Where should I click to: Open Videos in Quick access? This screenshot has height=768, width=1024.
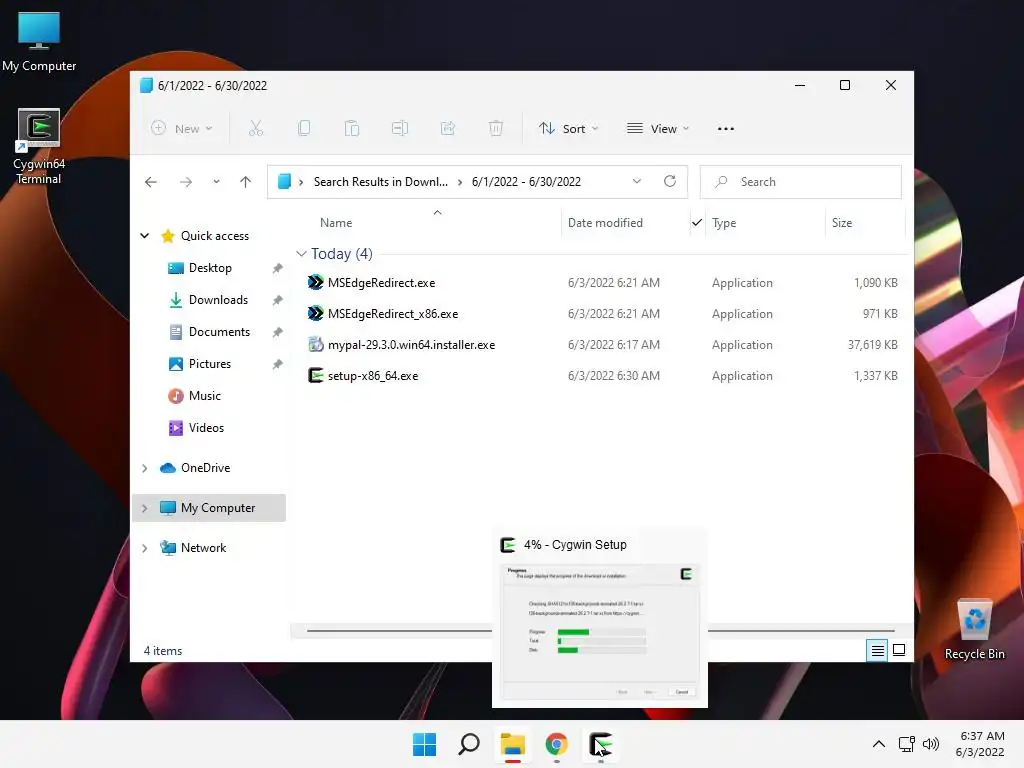(206, 428)
